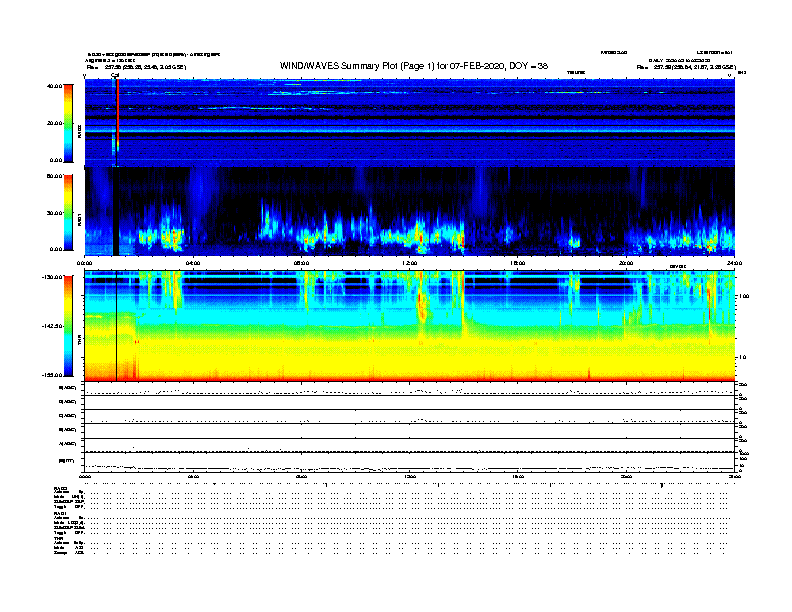The height and width of the screenshot is (612, 792).
Task: Click '16:00' time label under bottom line plots
Action: pos(518,476)
